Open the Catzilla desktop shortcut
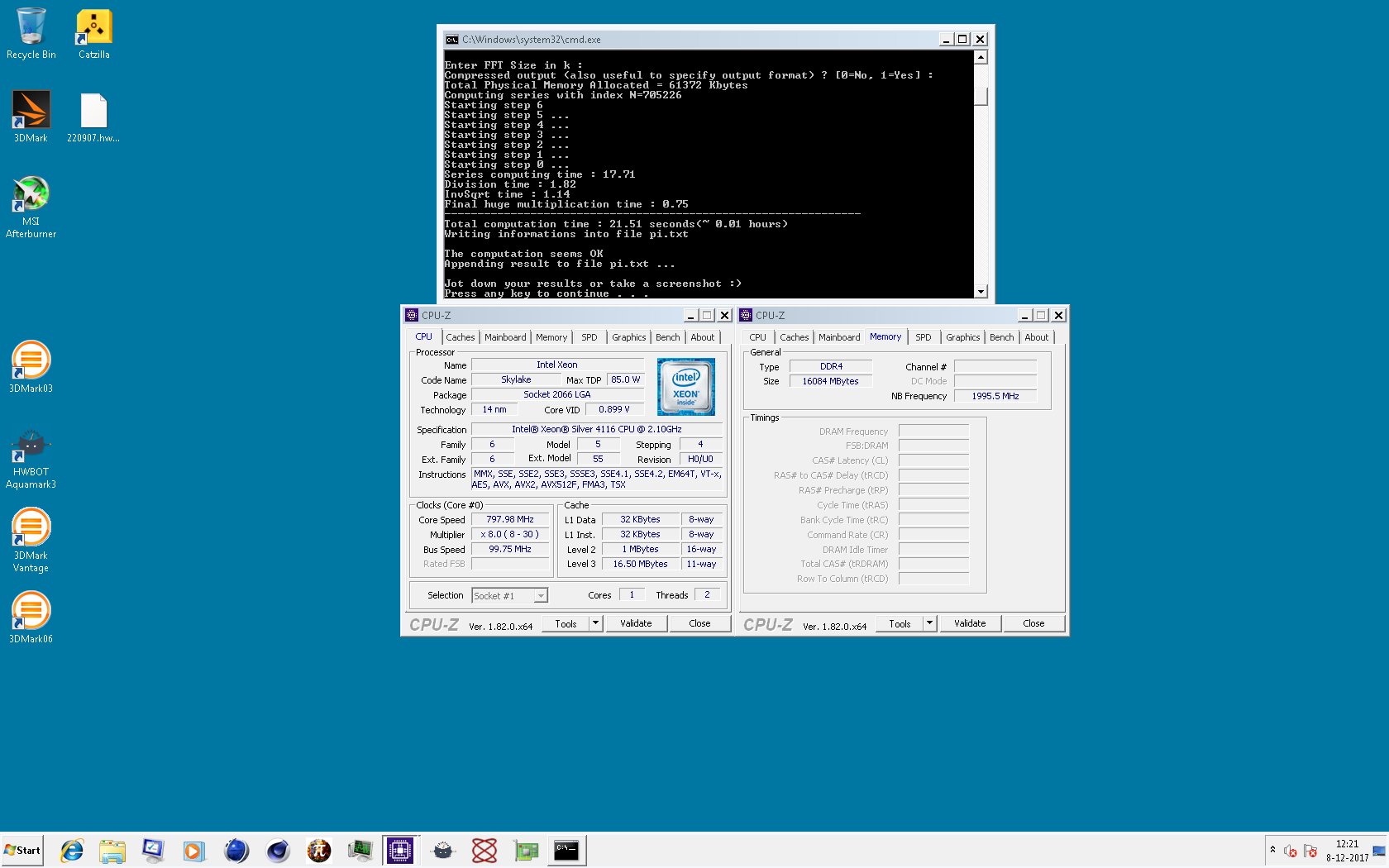This screenshot has width=1389, height=868. coord(94,34)
